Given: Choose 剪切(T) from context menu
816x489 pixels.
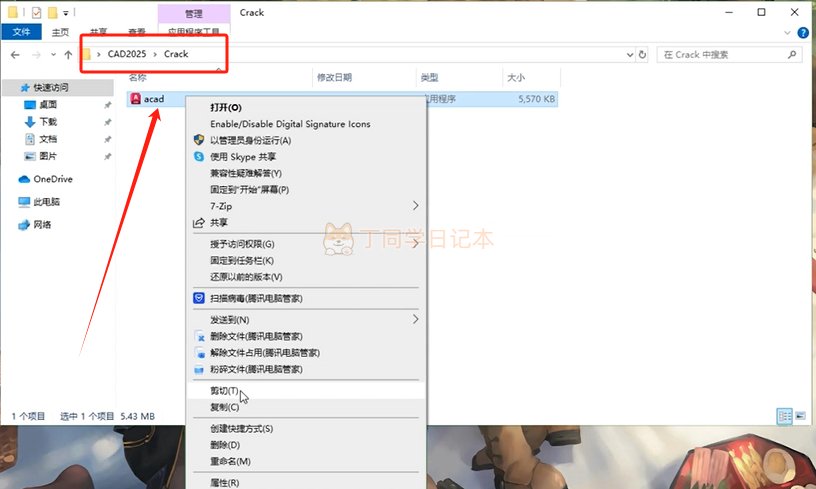Looking at the screenshot, I should point(307,390).
